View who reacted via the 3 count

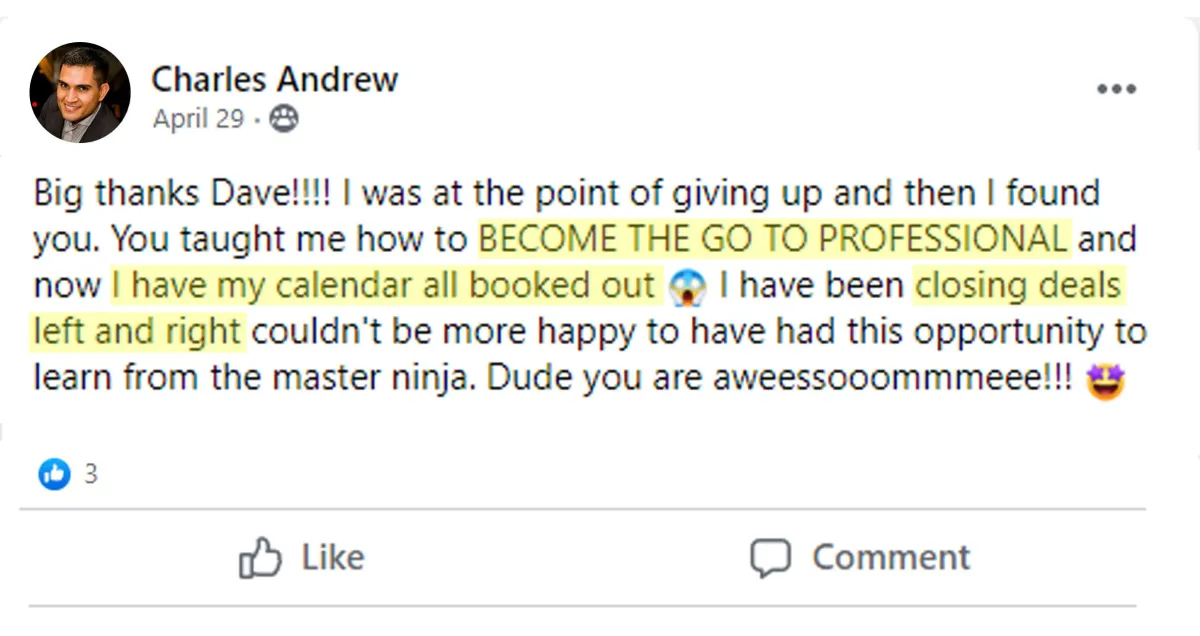[x=90, y=474]
